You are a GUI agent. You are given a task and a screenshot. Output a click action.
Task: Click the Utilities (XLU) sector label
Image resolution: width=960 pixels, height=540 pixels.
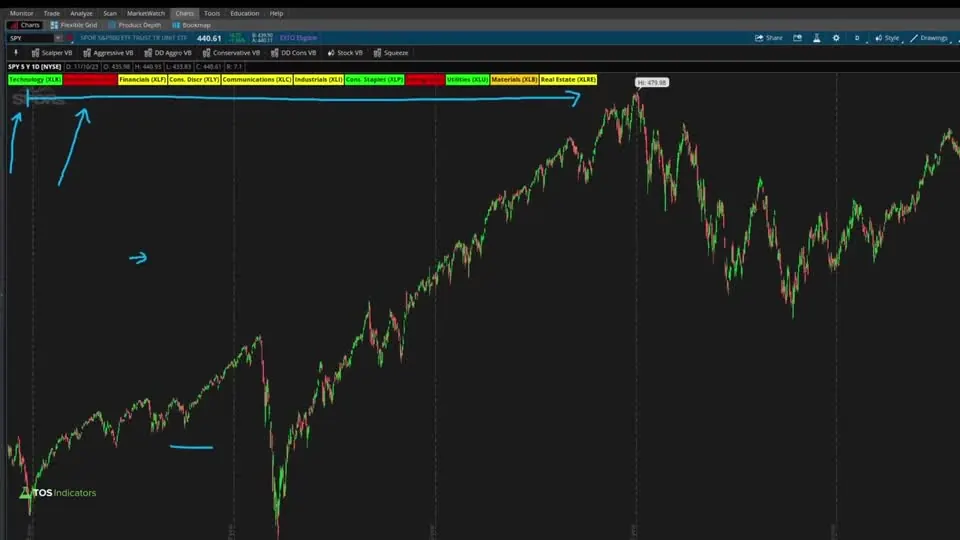(467, 80)
